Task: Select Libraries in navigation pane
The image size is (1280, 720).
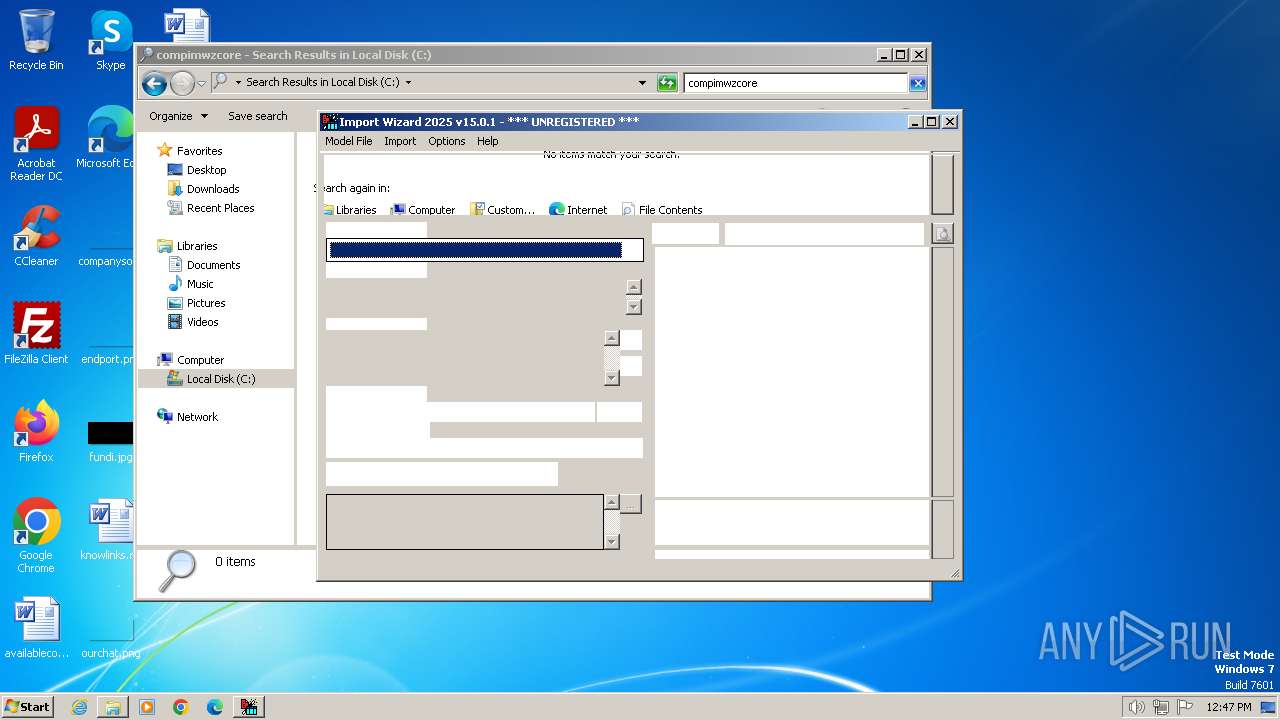Action: pos(197,246)
